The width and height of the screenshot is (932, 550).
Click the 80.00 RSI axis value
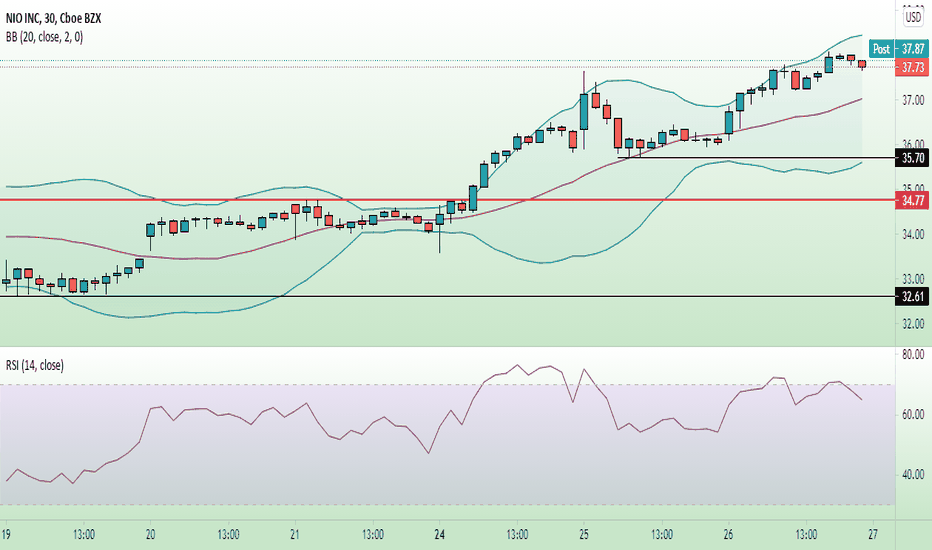coord(913,354)
